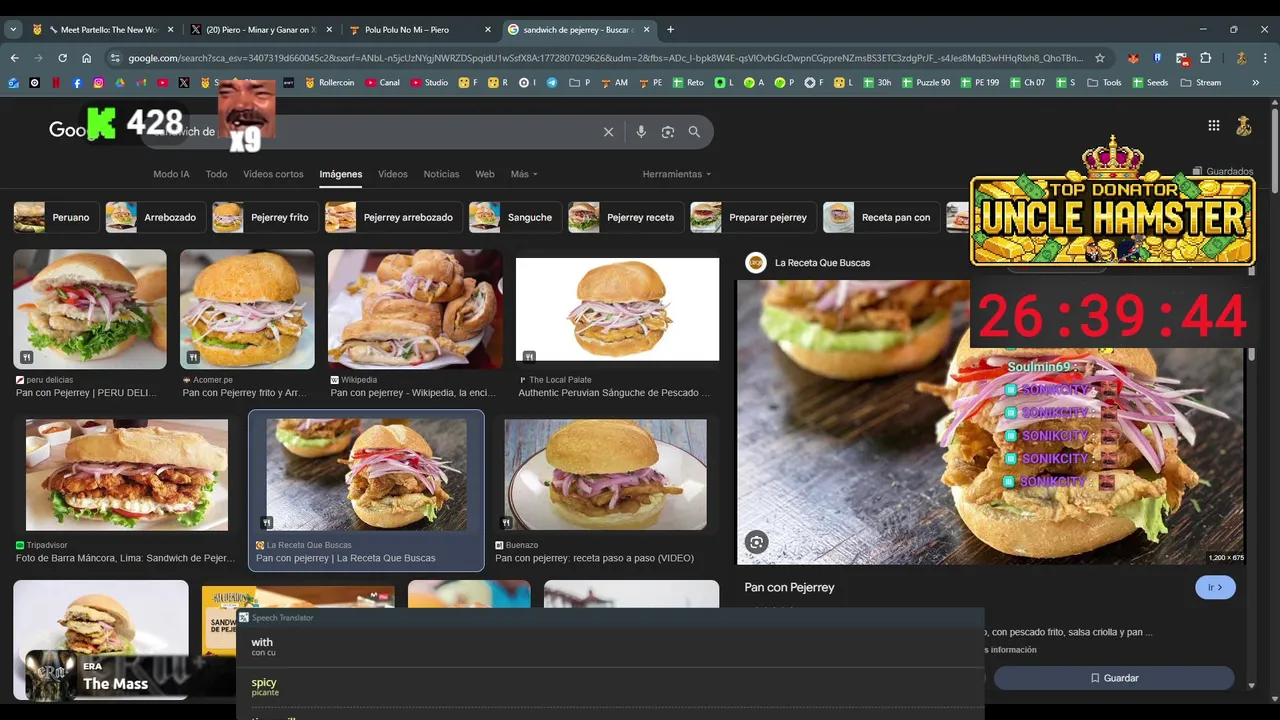This screenshot has width=1280, height=720.
Task: Open the Google Drive bookmark icon
Action: coord(120,83)
